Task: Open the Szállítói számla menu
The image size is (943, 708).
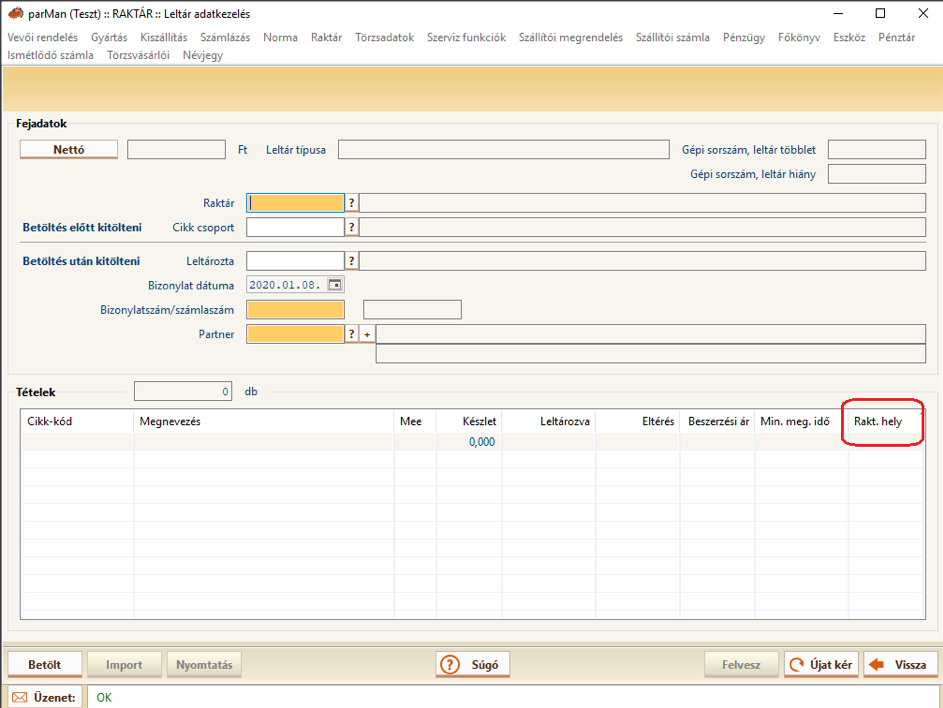Action: point(672,37)
